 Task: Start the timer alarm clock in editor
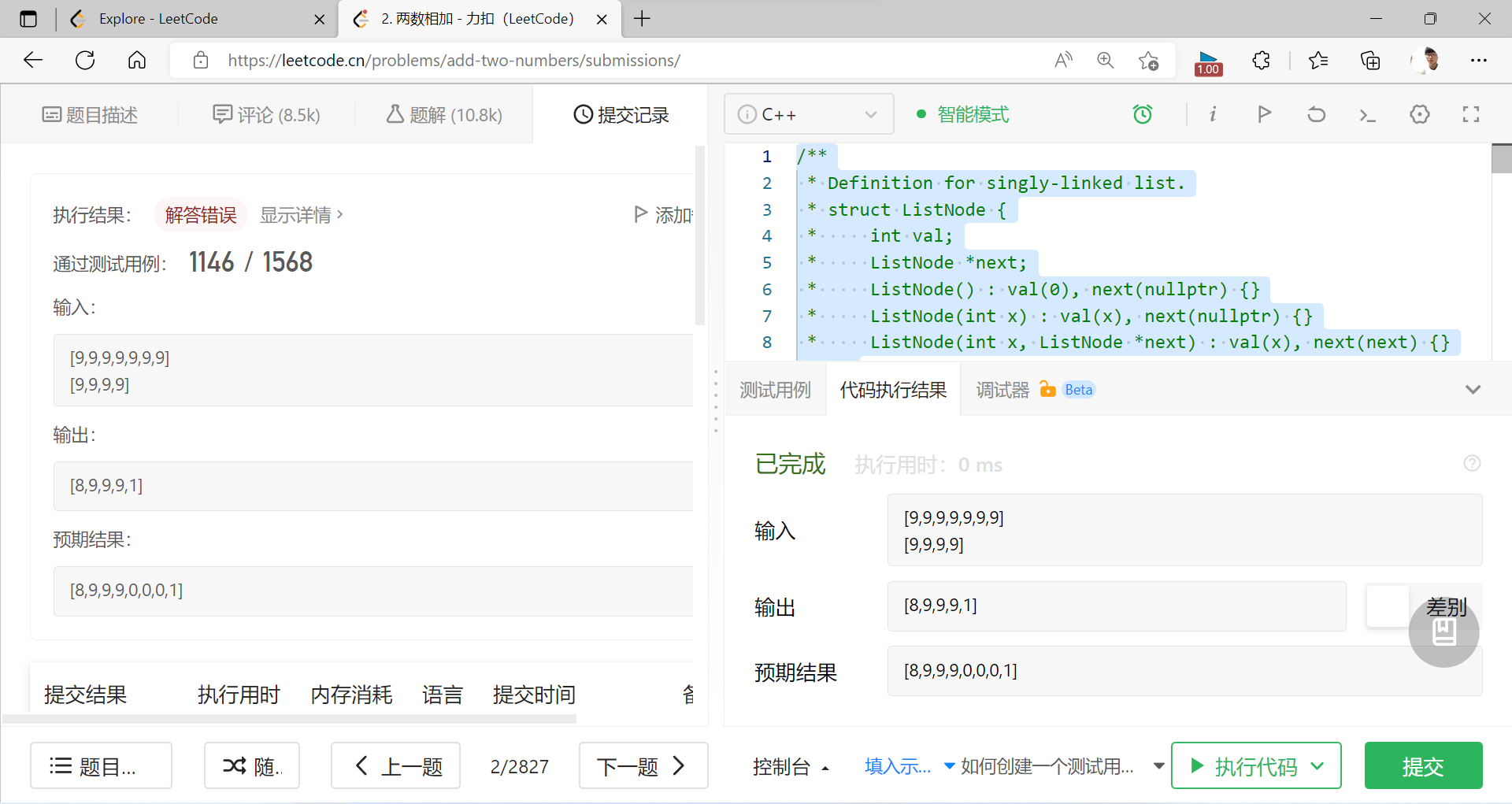(1143, 114)
